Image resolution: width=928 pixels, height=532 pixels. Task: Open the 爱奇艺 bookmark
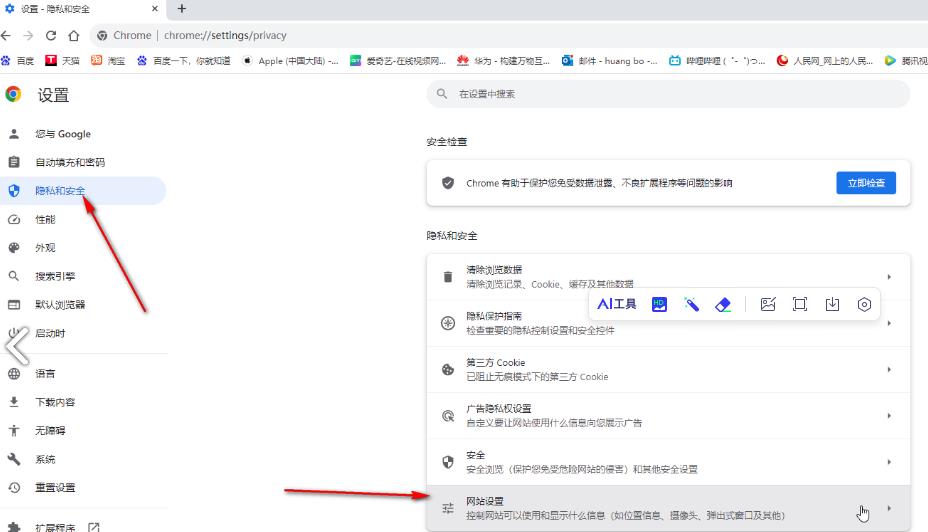click(x=398, y=60)
